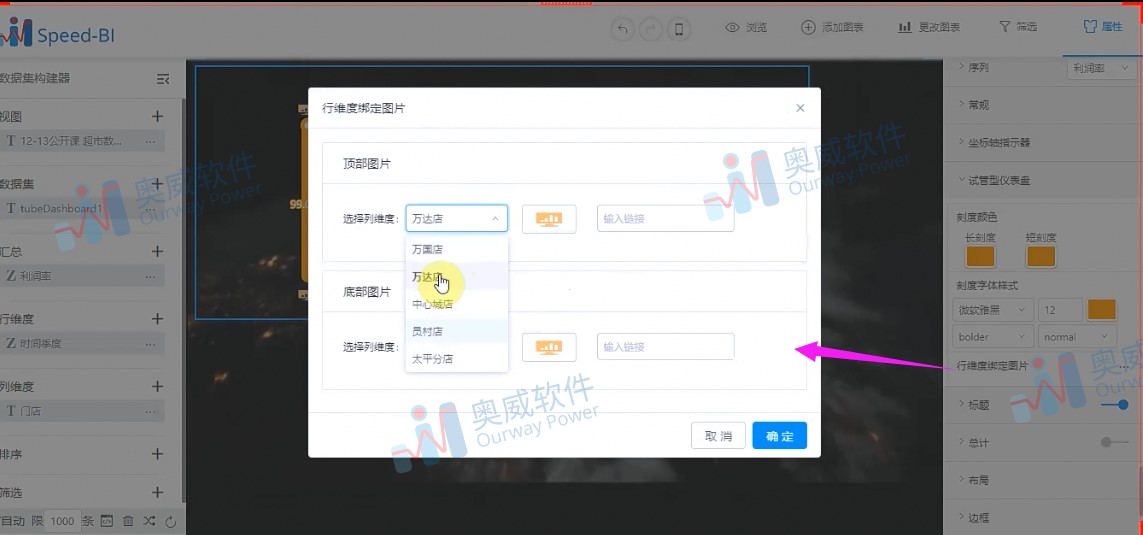1143x535 pixels.
Task: Toggle the 标题 switch off
Action: click(1115, 405)
